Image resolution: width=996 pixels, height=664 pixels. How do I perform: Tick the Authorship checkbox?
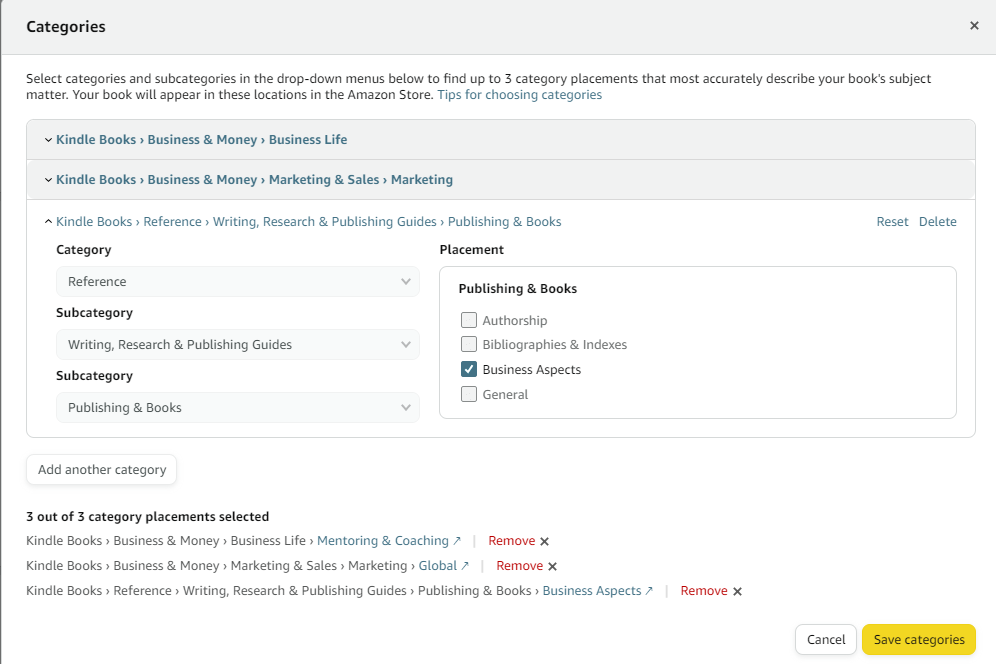pos(469,320)
